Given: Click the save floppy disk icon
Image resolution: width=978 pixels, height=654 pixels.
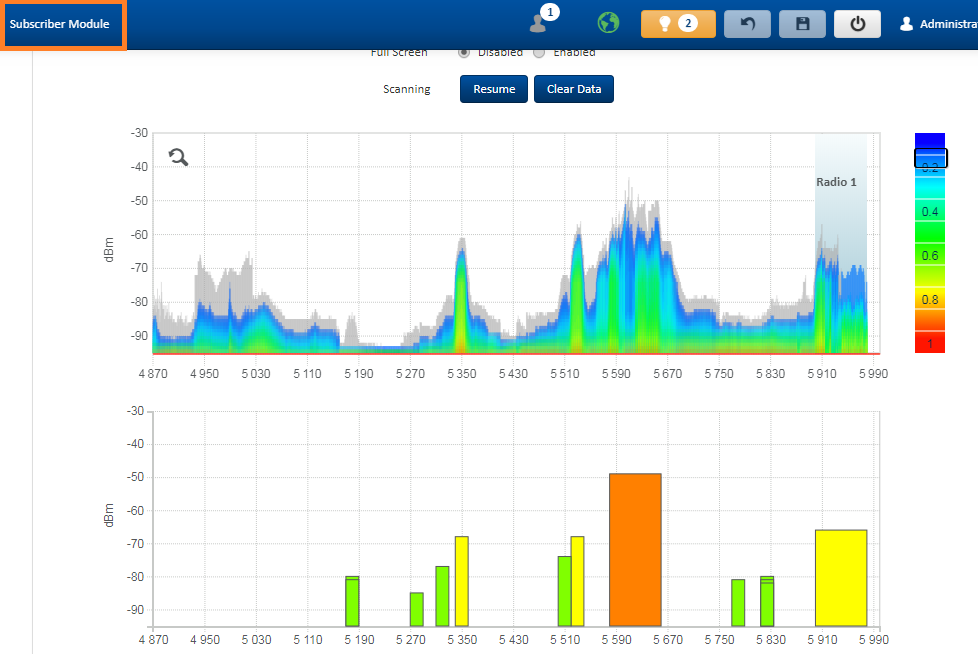Looking at the screenshot, I should (x=802, y=24).
